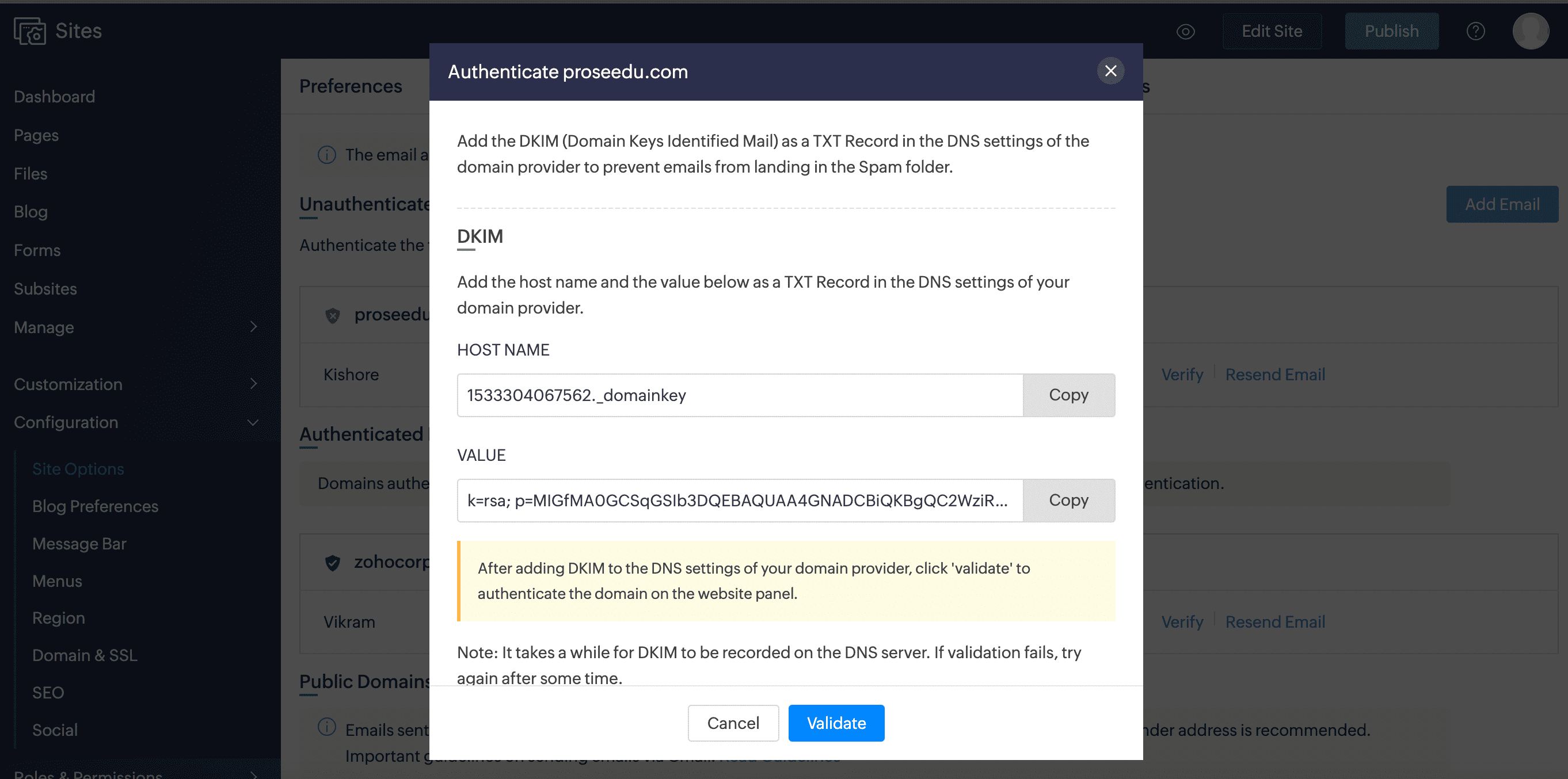
Task: Close the Authenticate proseedu.com dialog
Action: click(1110, 71)
